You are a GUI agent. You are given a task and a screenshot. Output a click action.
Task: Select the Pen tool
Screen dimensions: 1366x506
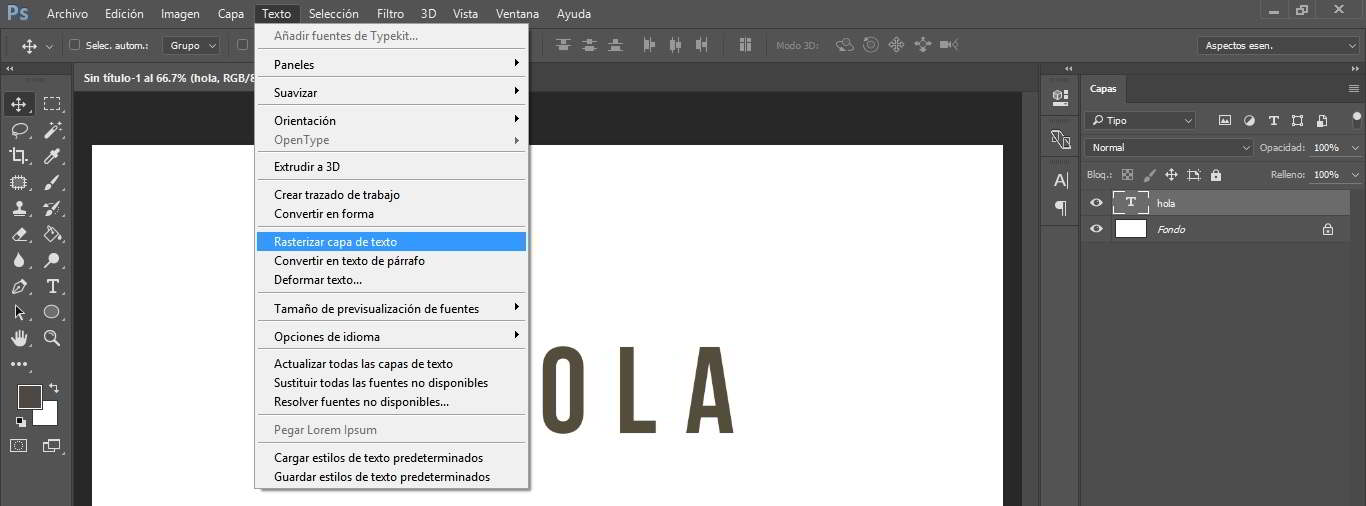click(x=19, y=286)
